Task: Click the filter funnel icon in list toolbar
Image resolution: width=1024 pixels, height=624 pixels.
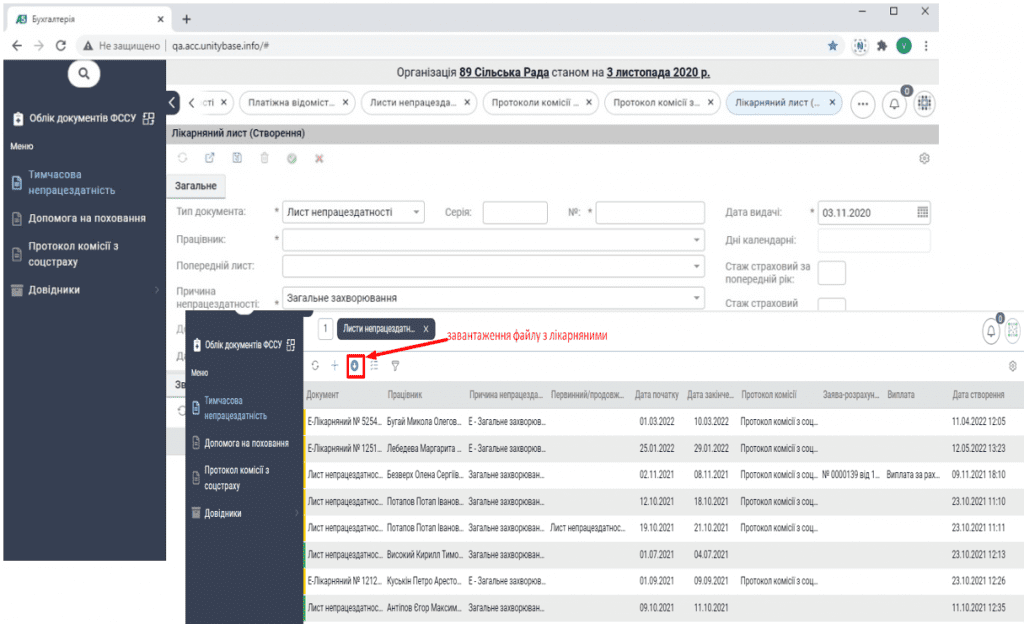Action: coord(395,366)
